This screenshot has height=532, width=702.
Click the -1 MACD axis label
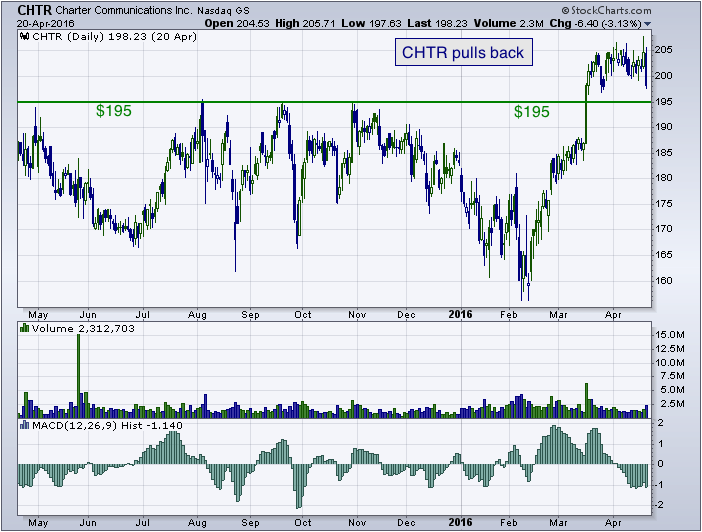click(x=659, y=485)
